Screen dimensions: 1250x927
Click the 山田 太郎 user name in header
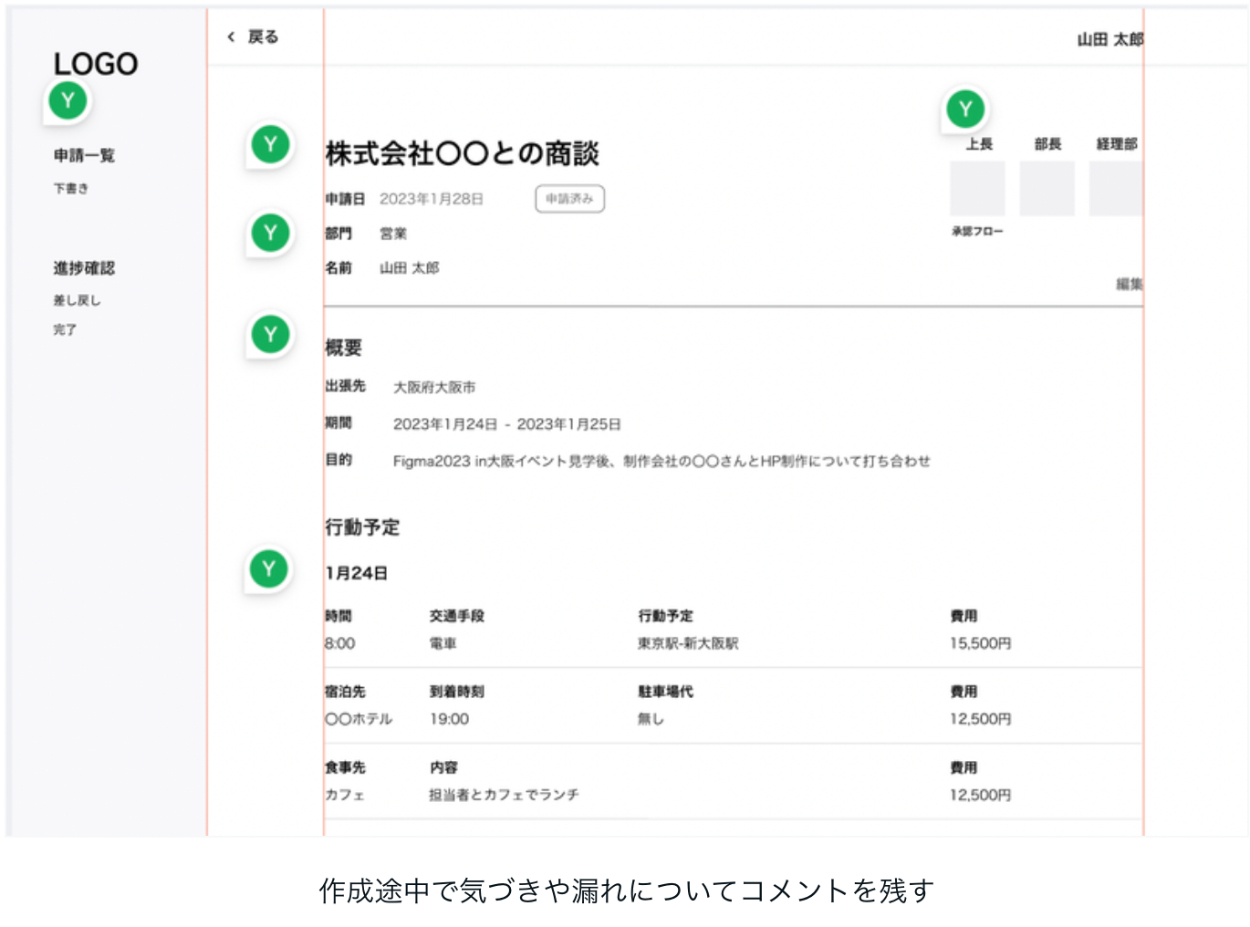1110,39
